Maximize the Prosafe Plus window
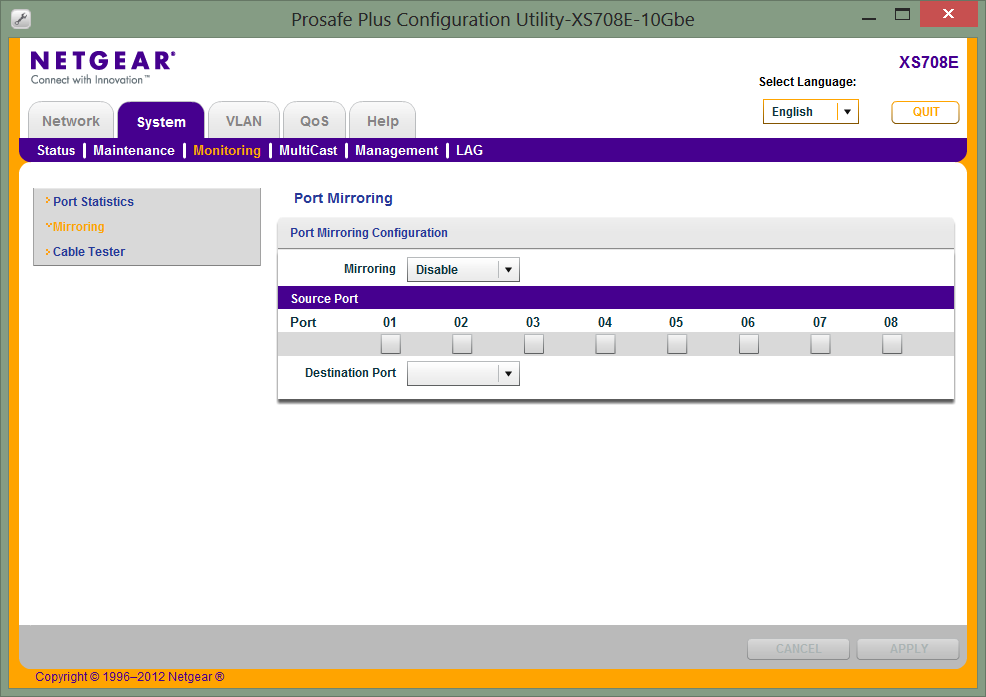The width and height of the screenshot is (986, 697). click(902, 14)
